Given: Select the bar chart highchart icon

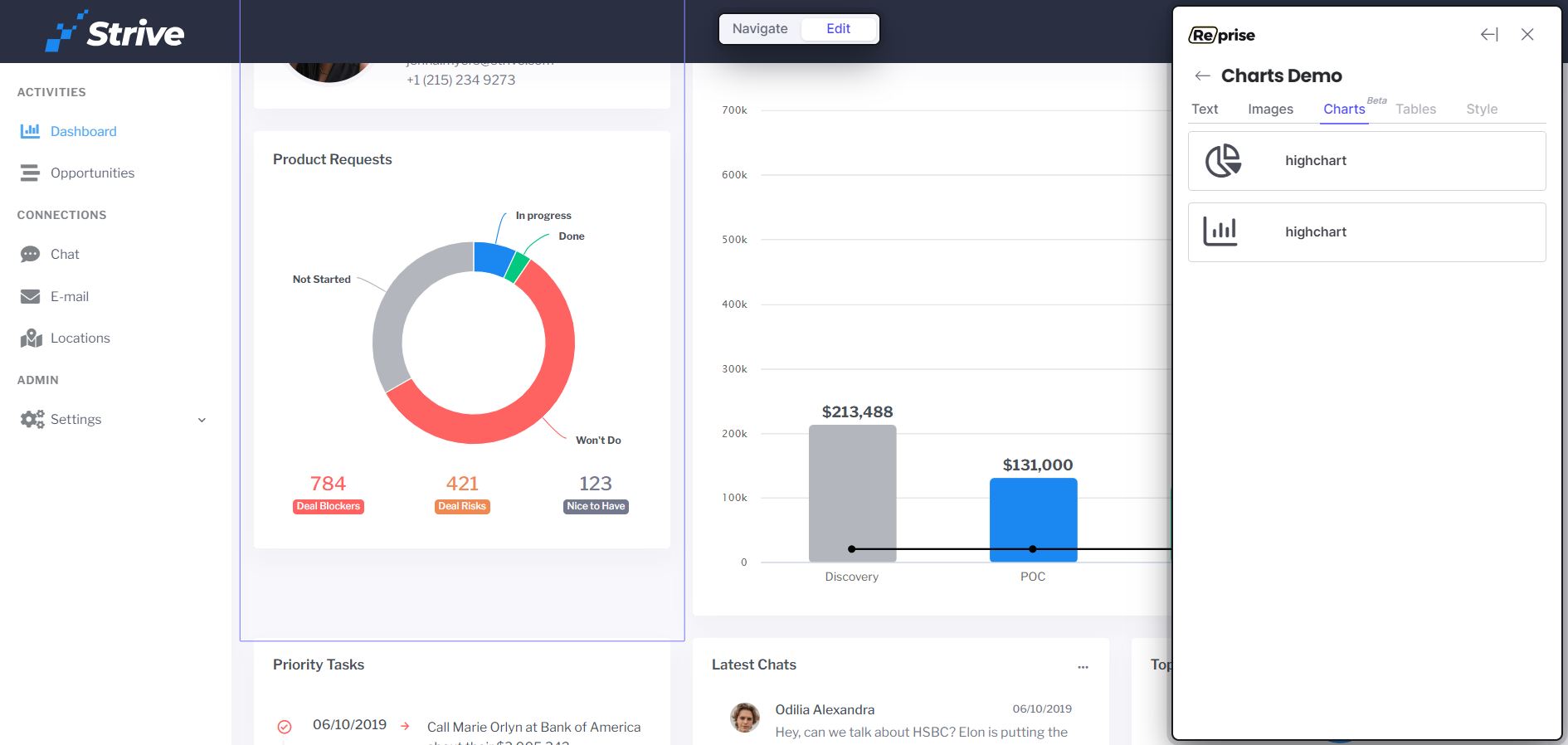Looking at the screenshot, I should point(1220,232).
